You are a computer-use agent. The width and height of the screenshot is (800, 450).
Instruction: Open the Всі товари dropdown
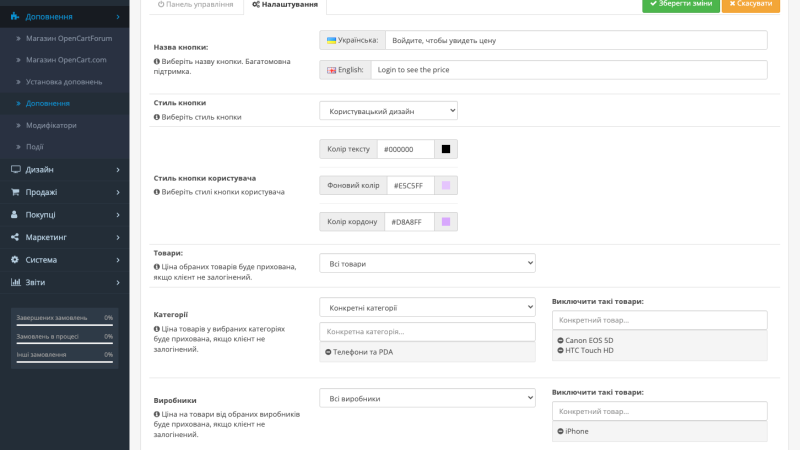427,263
